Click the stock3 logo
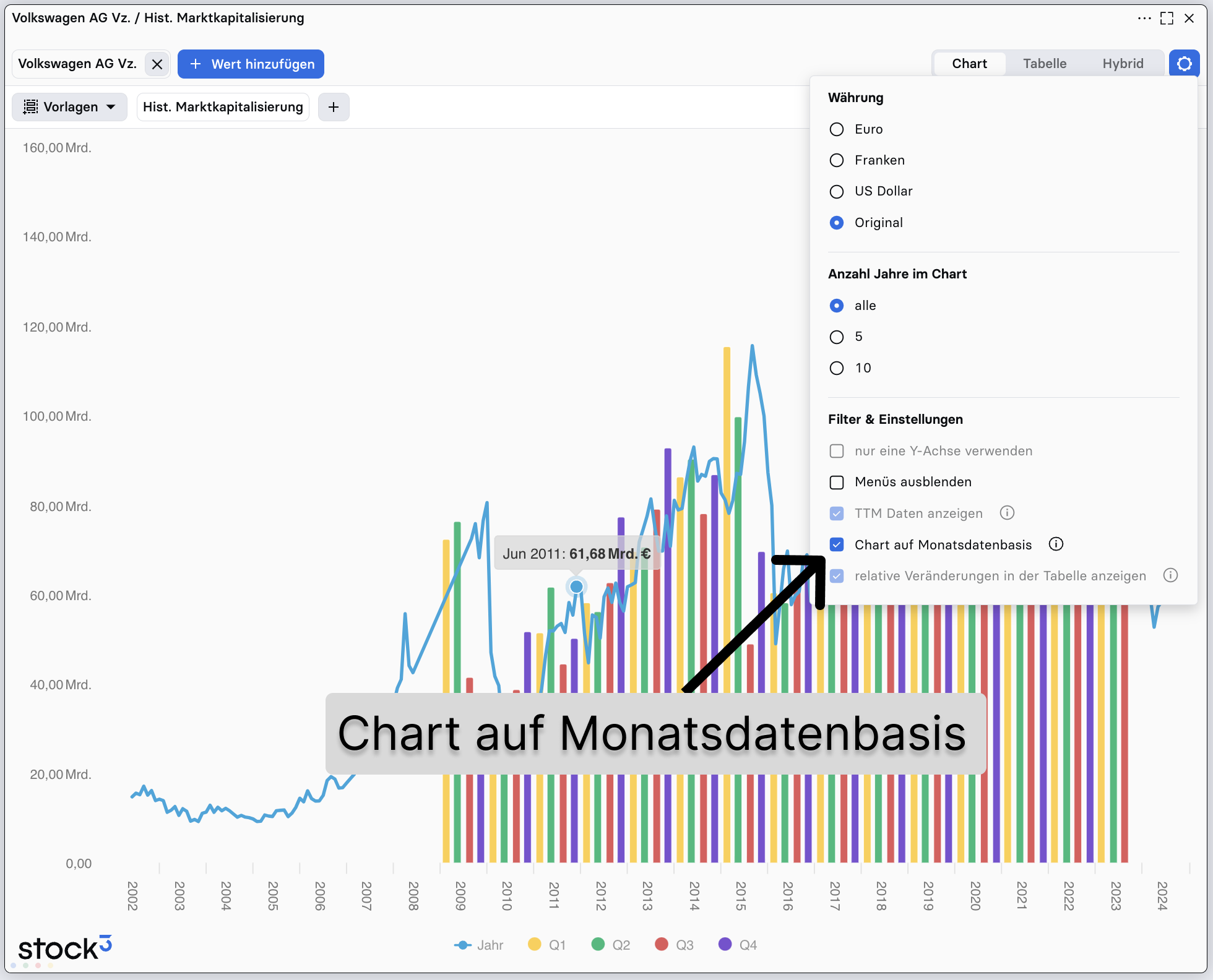The width and height of the screenshot is (1213, 980). point(64,948)
